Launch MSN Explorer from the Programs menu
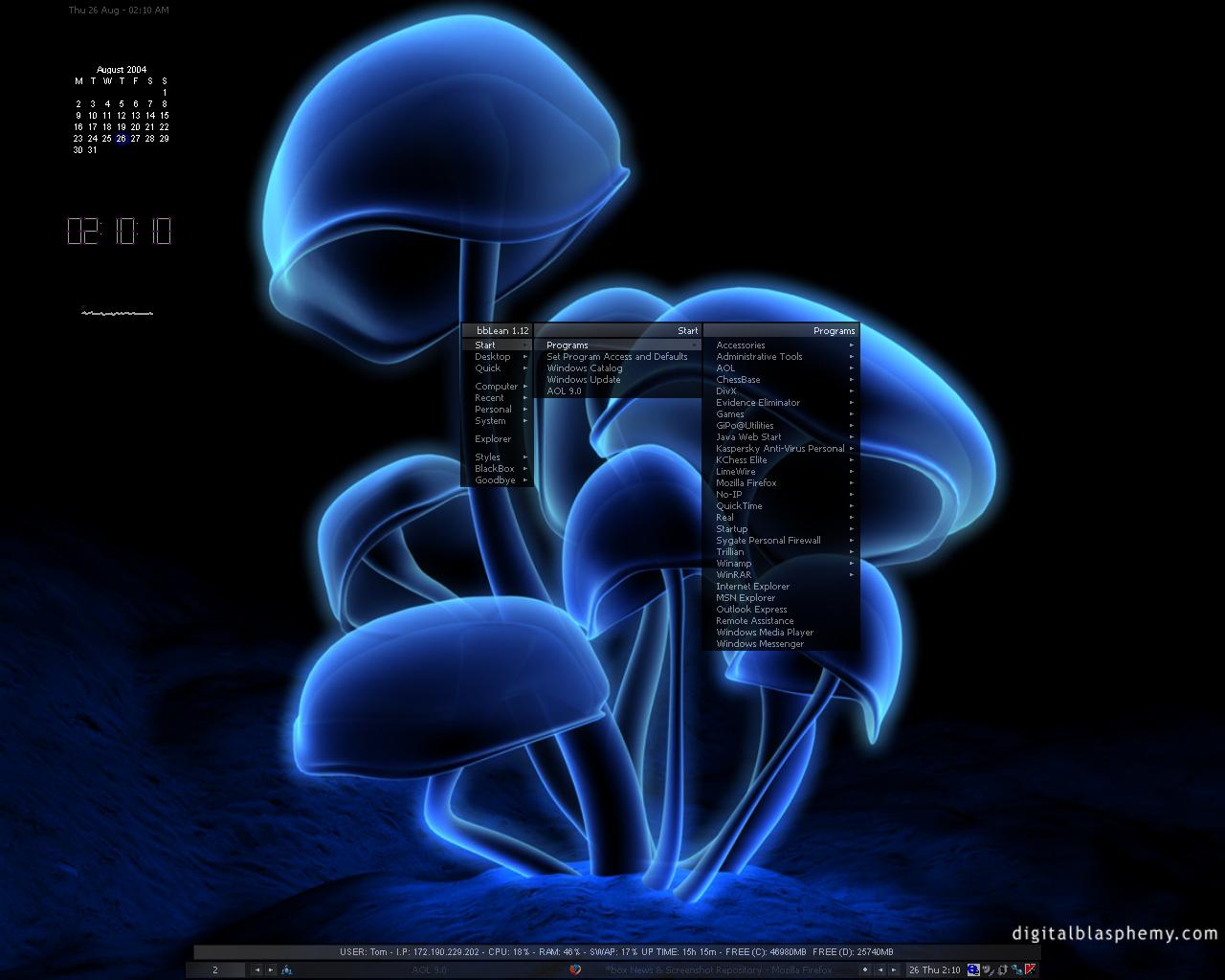 (781, 598)
